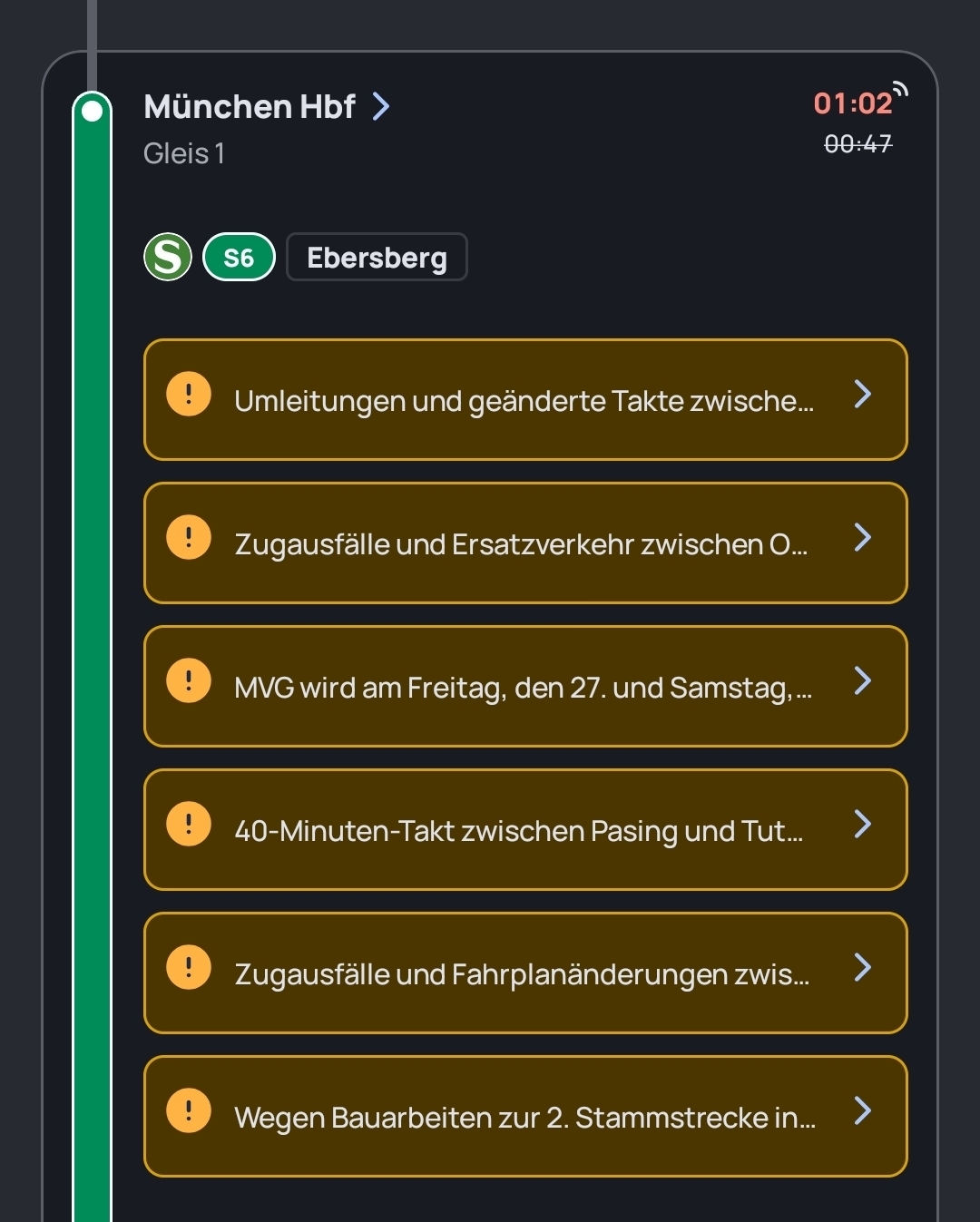The image size is (980, 1222).
Task: Click warning icon for Bauarbeiten Stammstrecke alert
Action: 189,1111
